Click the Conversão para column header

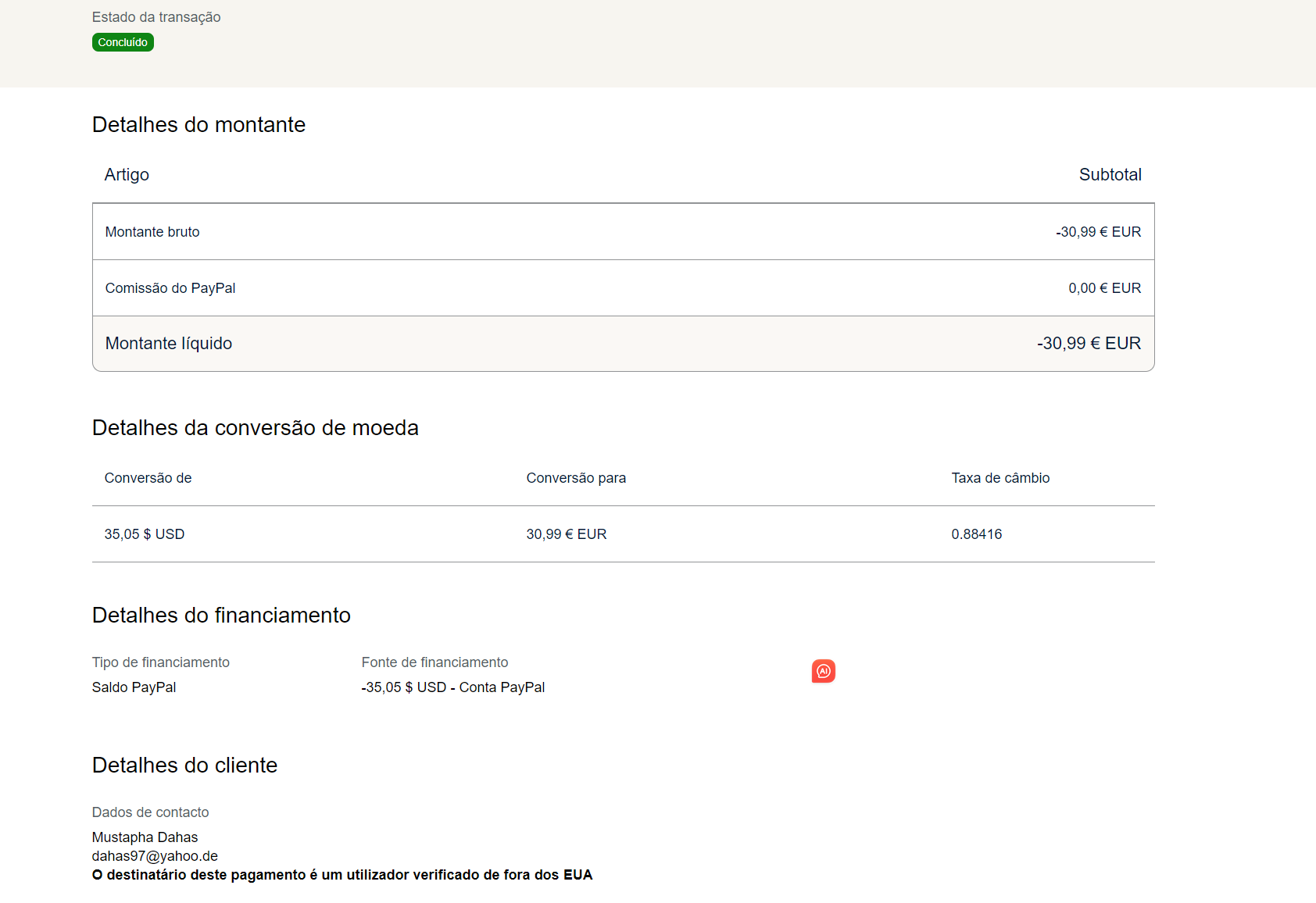pyautogui.click(x=576, y=478)
